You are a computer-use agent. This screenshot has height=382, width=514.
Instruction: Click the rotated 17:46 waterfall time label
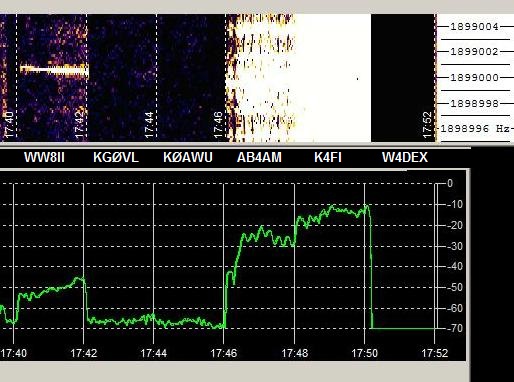pos(218,124)
